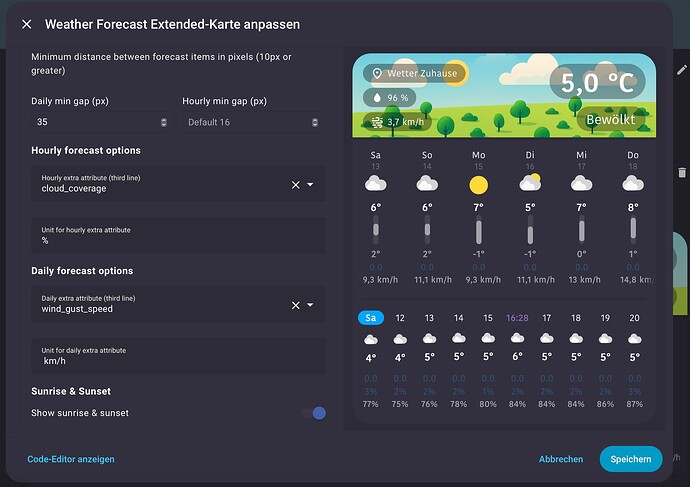
Task: Click the Bewölkt condition label
Action: tap(611, 120)
